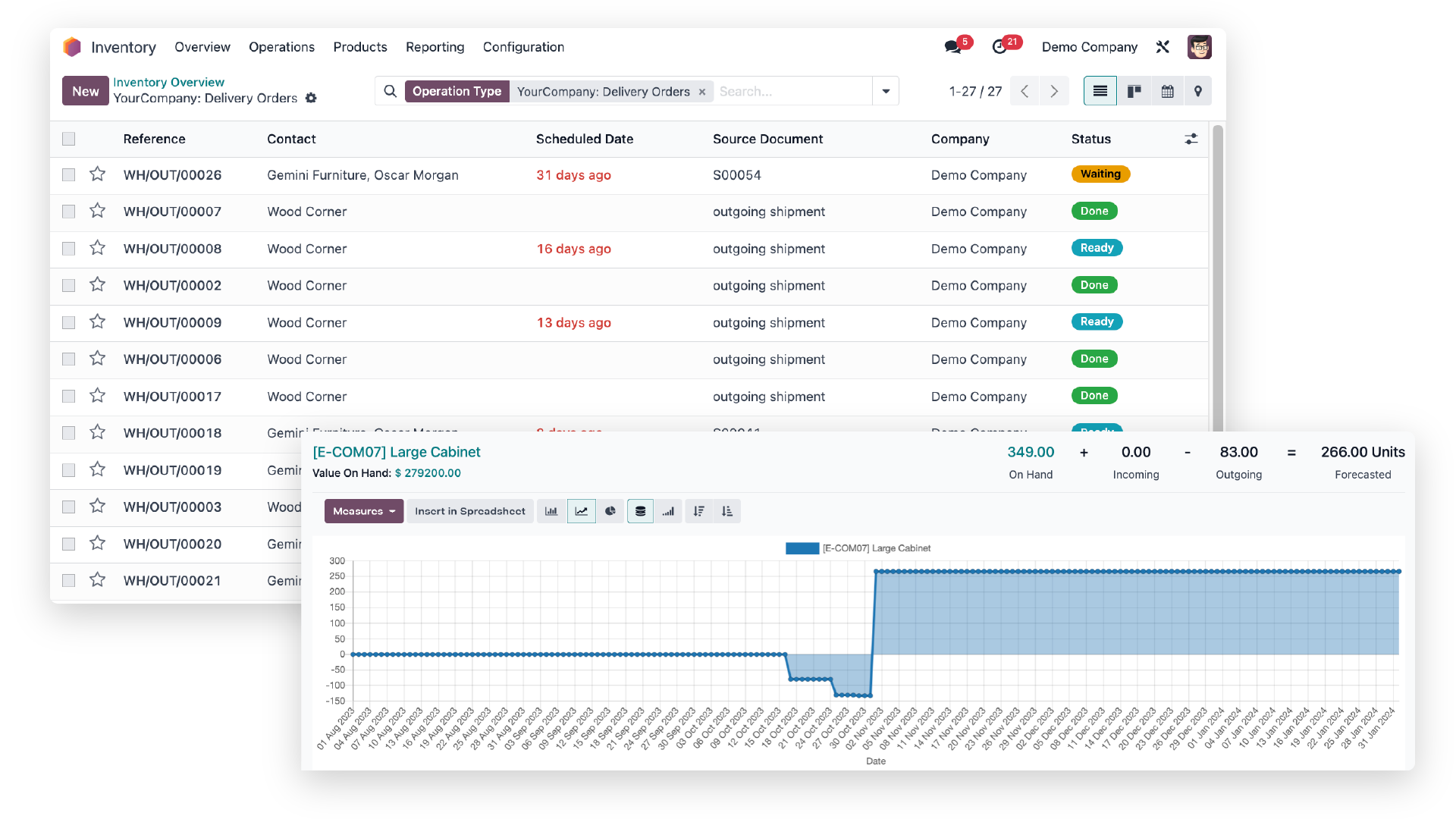The image size is (1456, 819).
Task: Check the WH/OUT/00007 row checkbox
Action: point(68,211)
